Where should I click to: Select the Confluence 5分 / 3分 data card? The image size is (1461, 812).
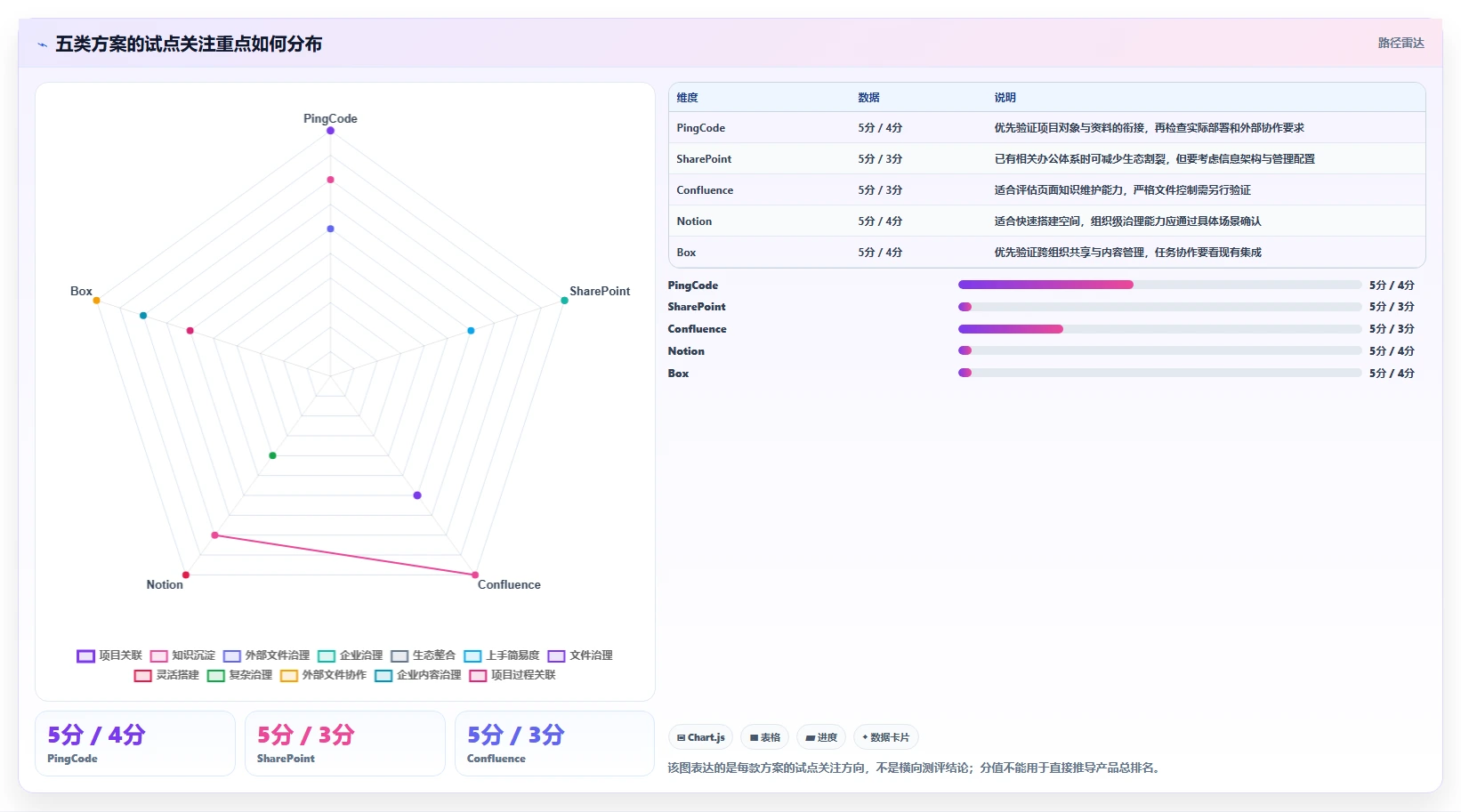[x=555, y=744]
